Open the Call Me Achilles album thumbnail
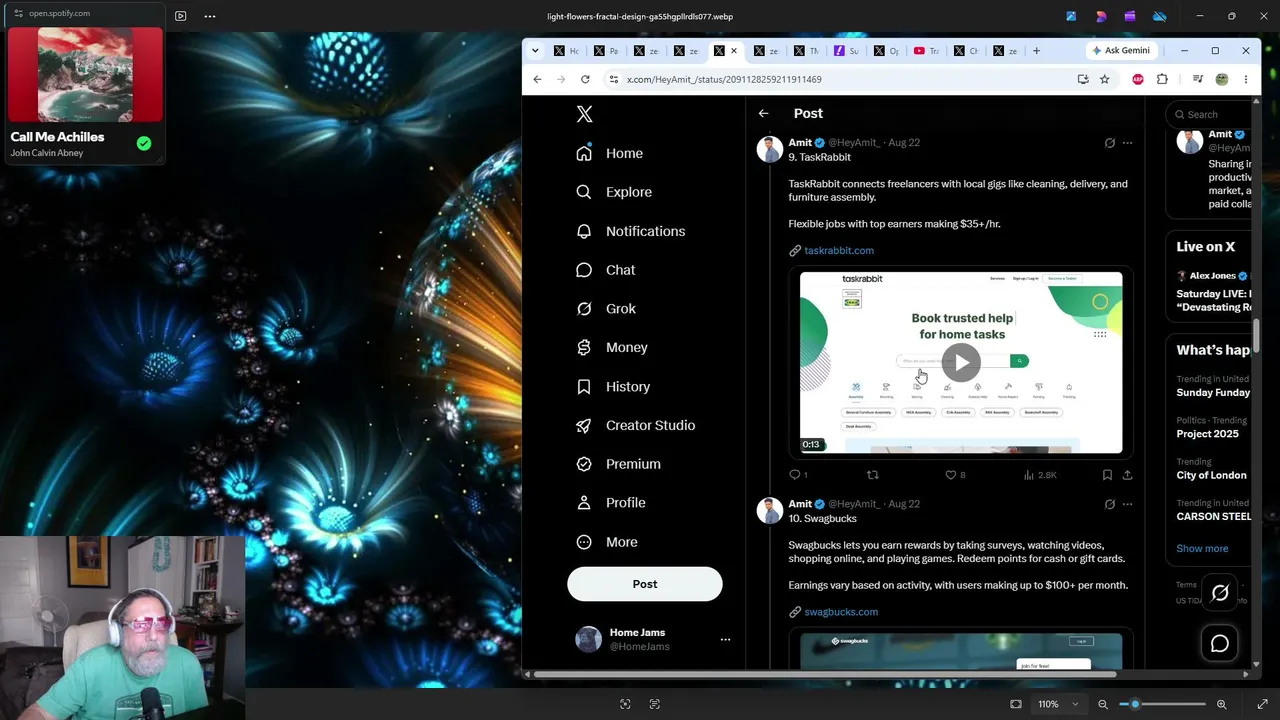This screenshot has width=1280, height=720. point(85,74)
